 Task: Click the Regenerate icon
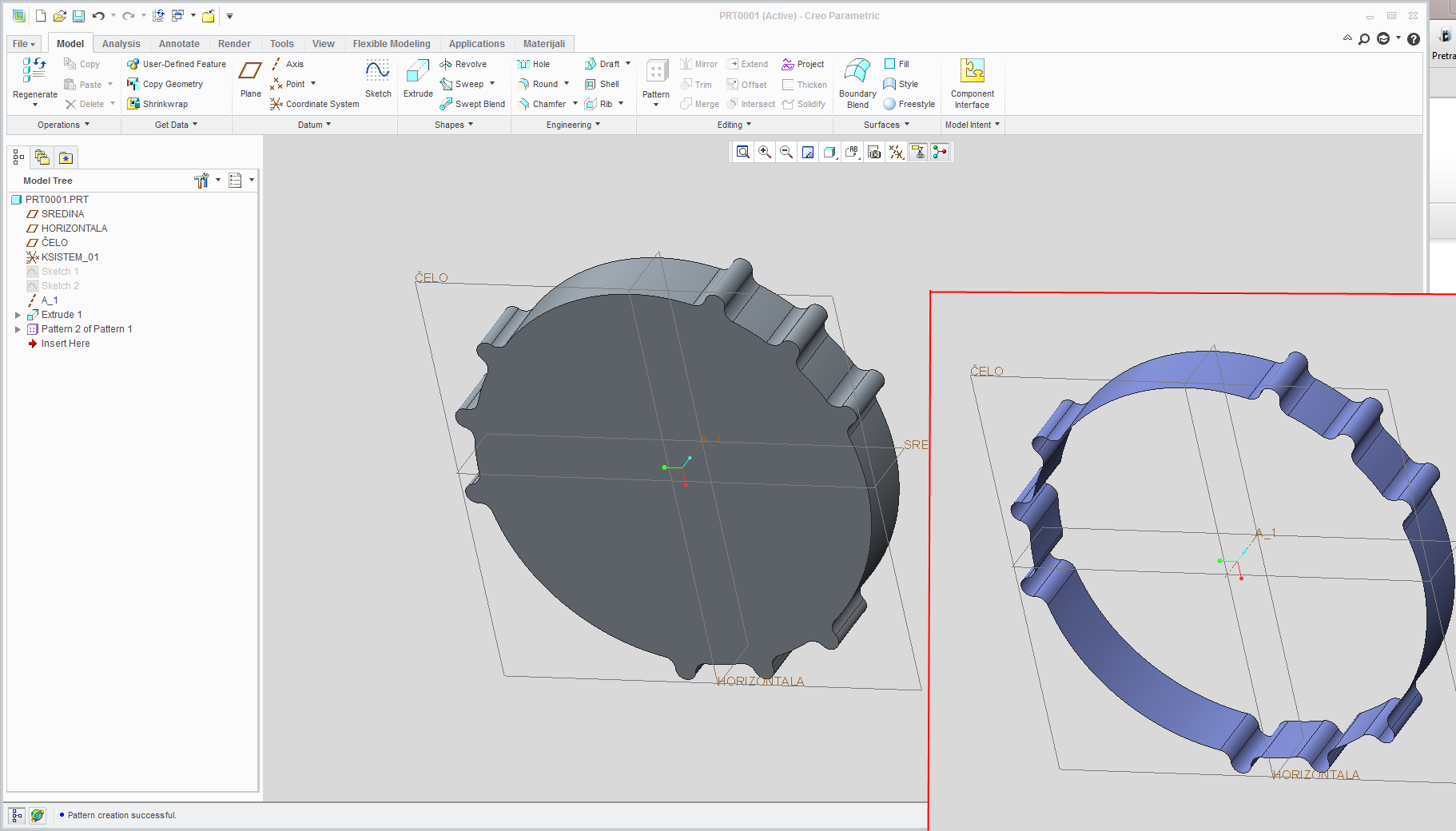click(34, 70)
